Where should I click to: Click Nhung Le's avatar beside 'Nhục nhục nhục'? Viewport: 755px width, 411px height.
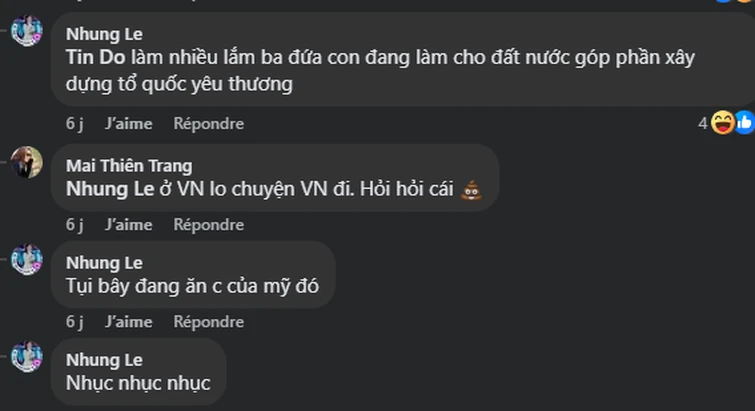pyautogui.click(x=27, y=357)
